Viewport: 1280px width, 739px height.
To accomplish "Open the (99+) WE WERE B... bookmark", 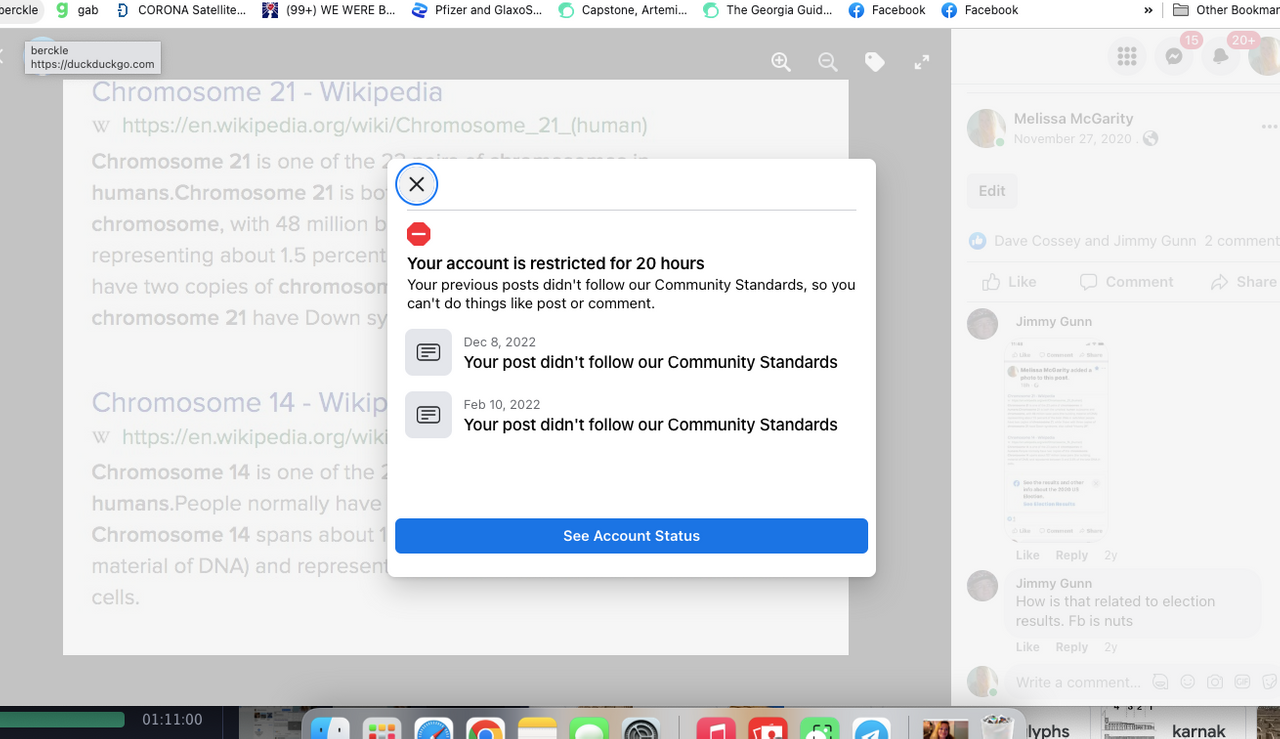I will [x=328, y=10].
